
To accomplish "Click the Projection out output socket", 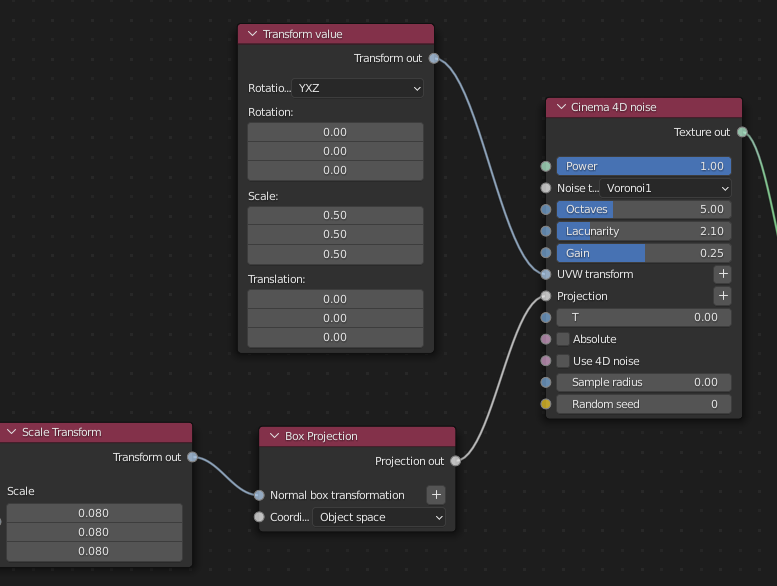I will (x=455, y=461).
